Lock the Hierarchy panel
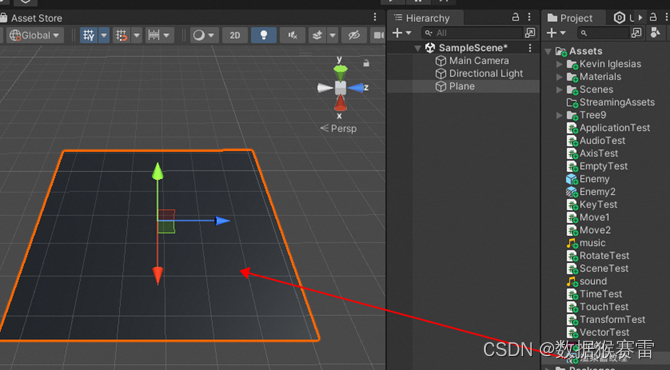 click(515, 17)
